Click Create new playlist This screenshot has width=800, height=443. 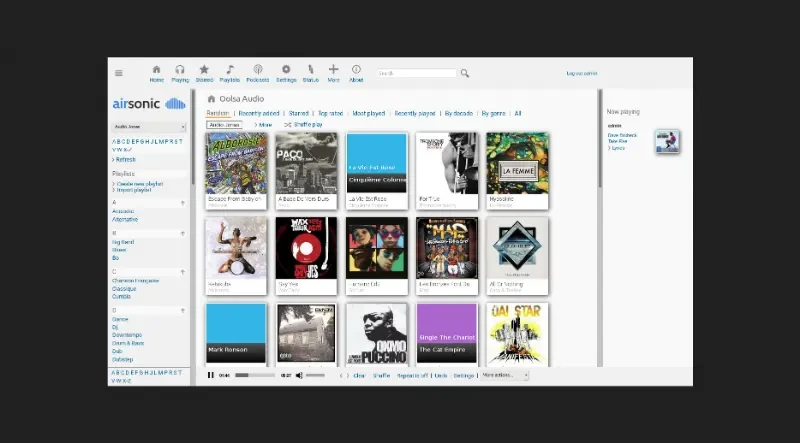click(x=138, y=184)
